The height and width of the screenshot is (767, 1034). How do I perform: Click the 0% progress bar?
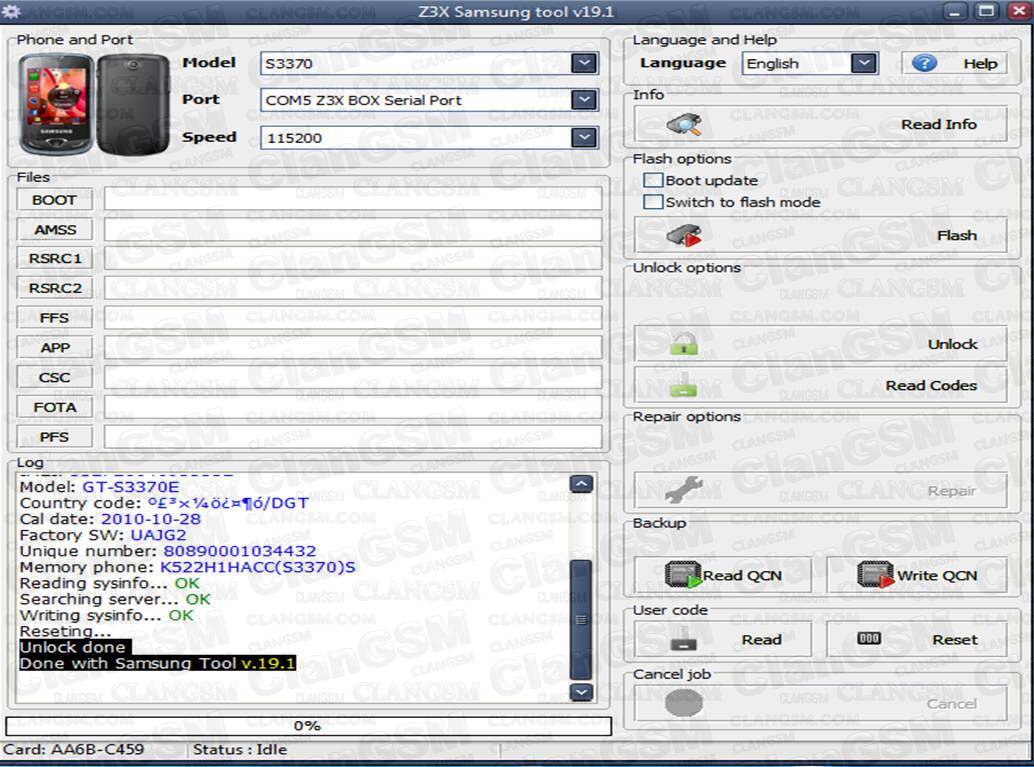[x=308, y=725]
